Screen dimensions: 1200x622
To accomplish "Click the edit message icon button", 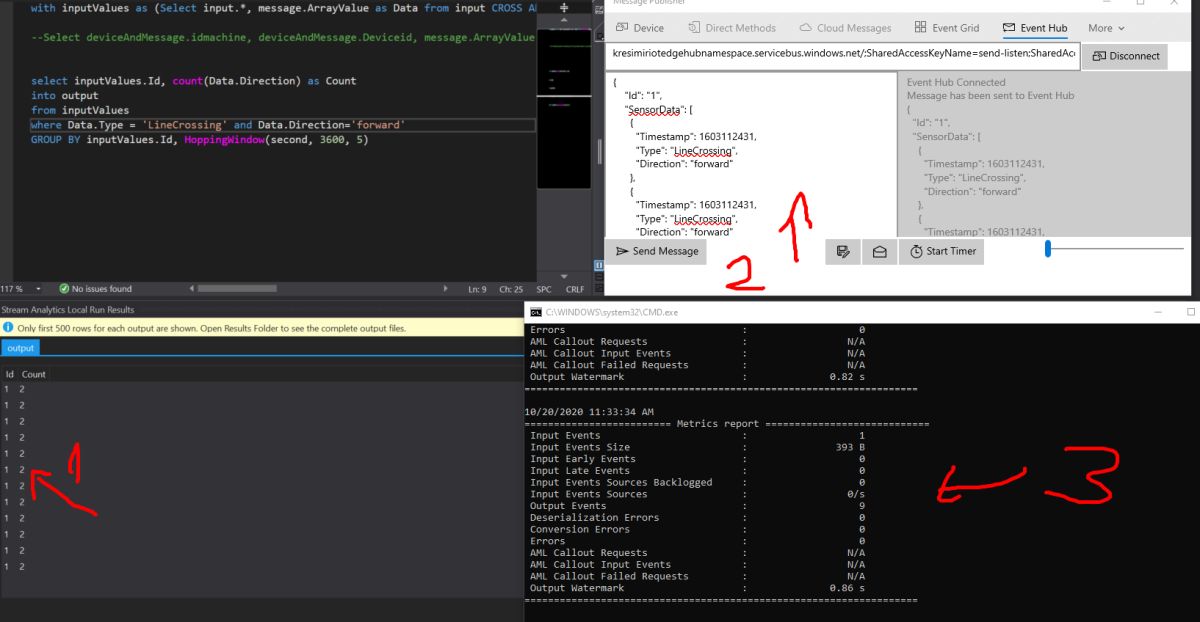I will click(x=843, y=252).
